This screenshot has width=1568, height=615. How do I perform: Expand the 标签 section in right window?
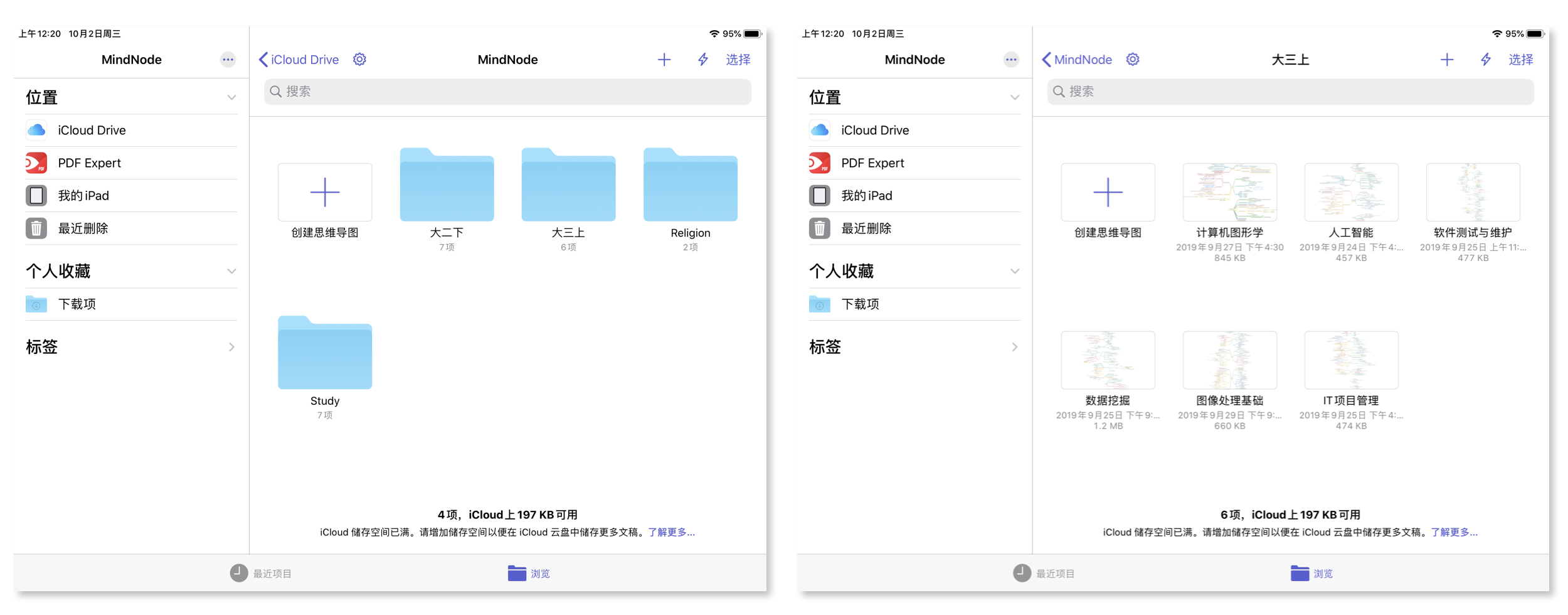click(1014, 347)
